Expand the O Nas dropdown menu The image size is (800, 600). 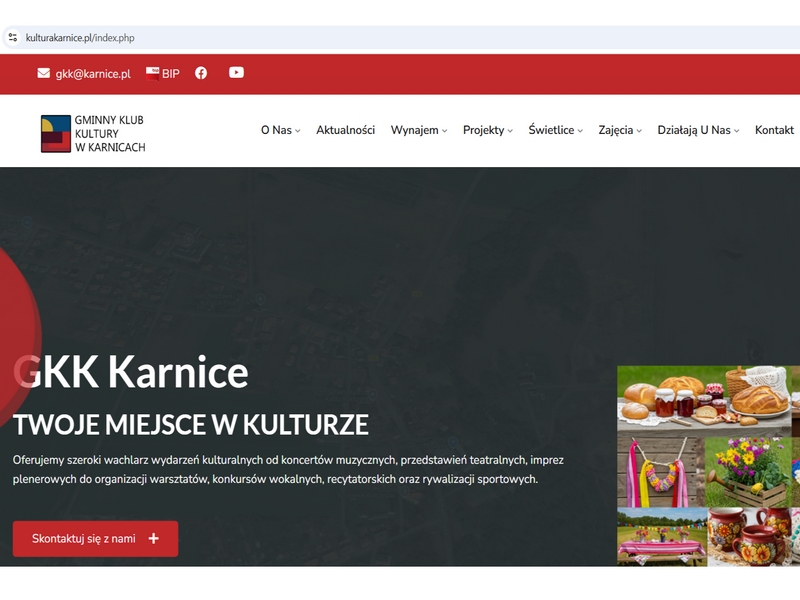pyautogui.click(x=280, y=130)
